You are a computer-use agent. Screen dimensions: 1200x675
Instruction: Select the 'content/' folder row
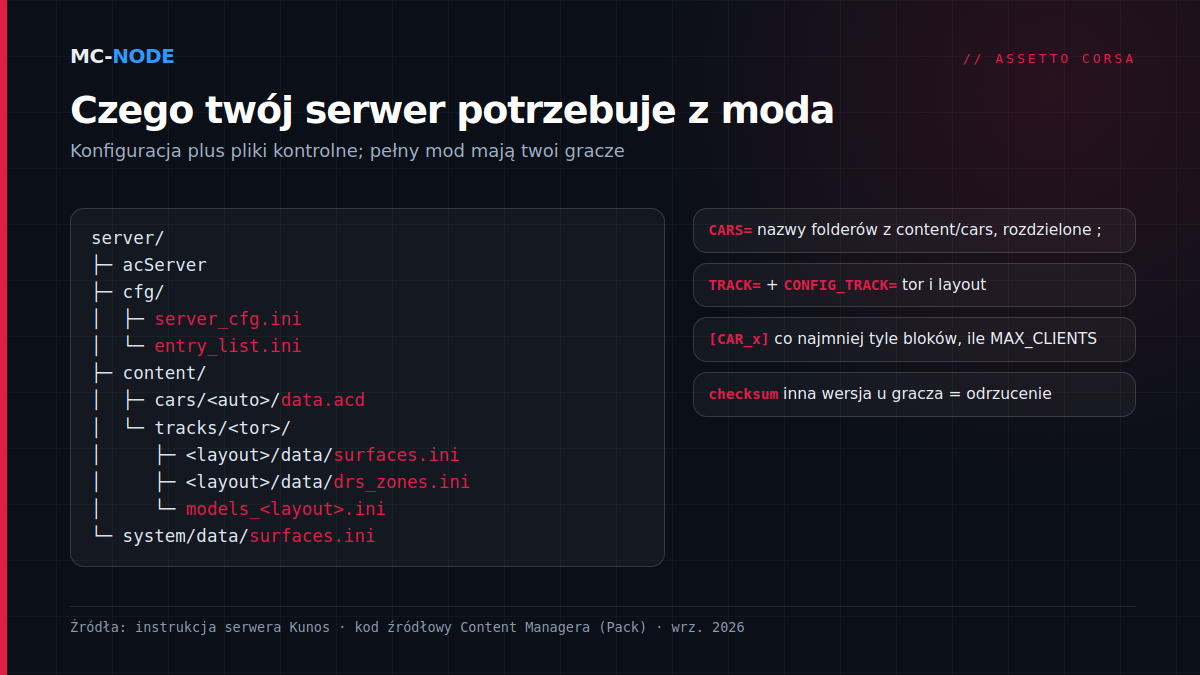click(149, 373)
